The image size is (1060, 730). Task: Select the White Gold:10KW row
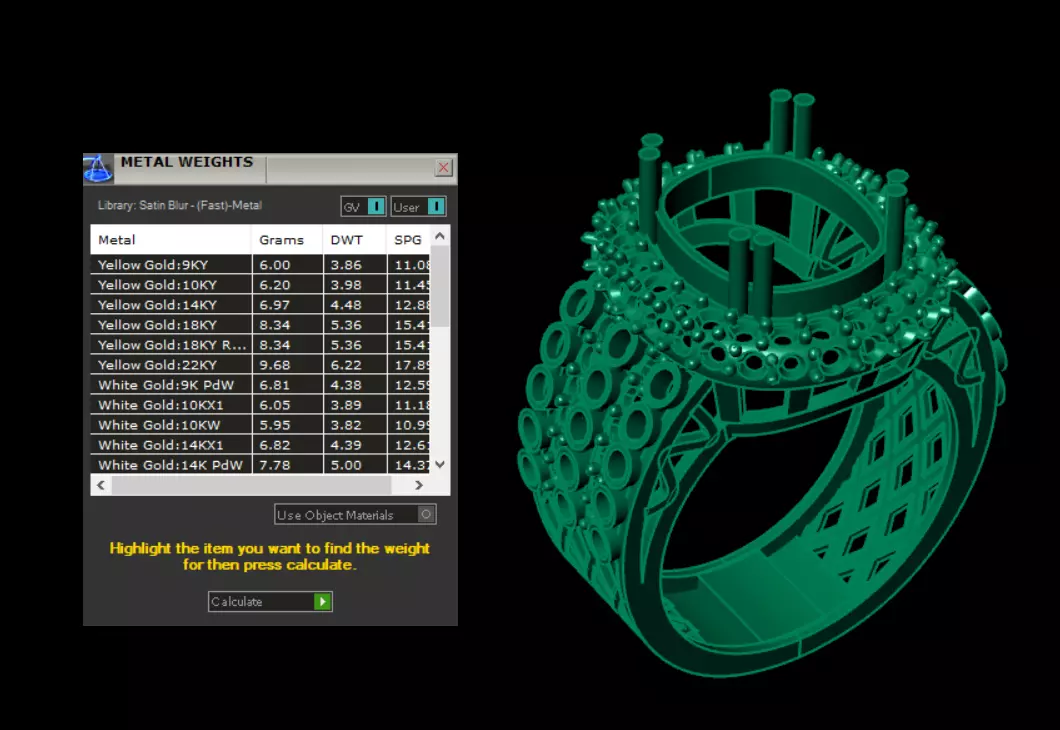[x=260, y=425]
